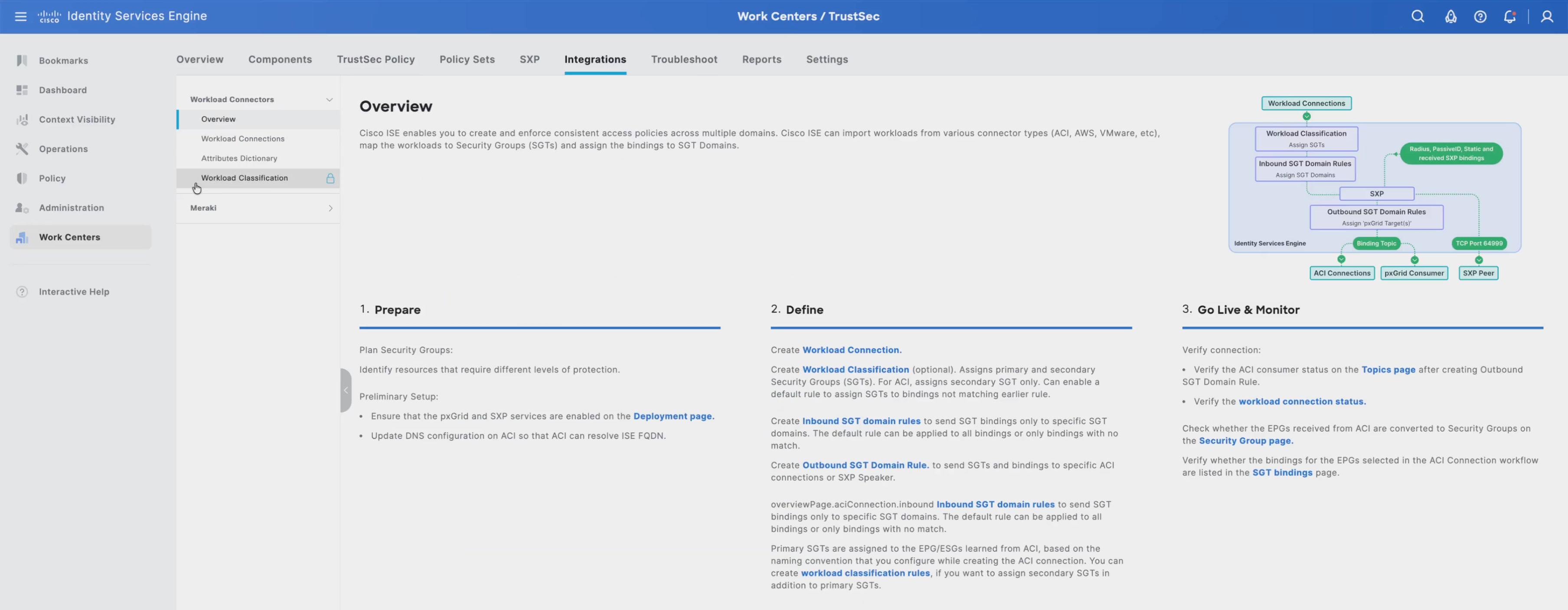The image size is (1568, 610).
Task: Open the Topics page link
Action: 1388,370
